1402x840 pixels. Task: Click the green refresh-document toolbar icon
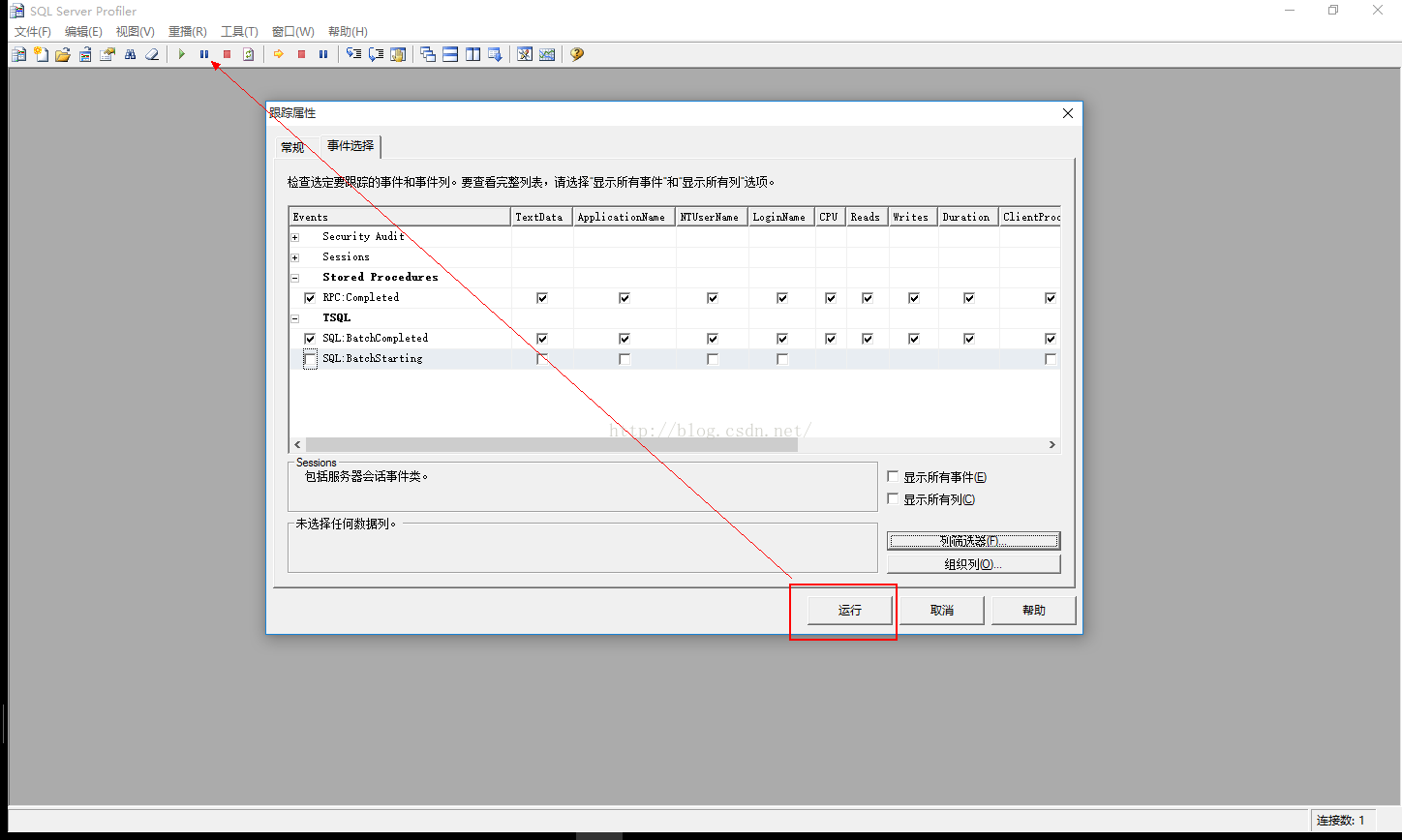click(x=249, y=54)
